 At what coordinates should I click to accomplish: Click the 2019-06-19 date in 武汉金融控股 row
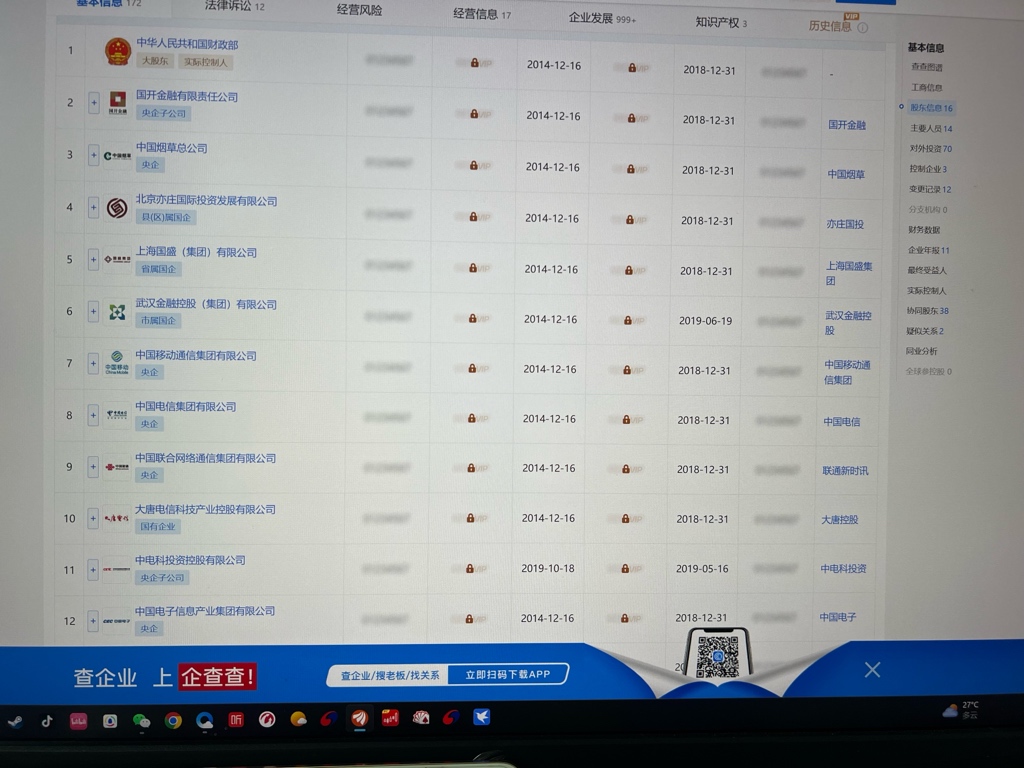(705, 321)
